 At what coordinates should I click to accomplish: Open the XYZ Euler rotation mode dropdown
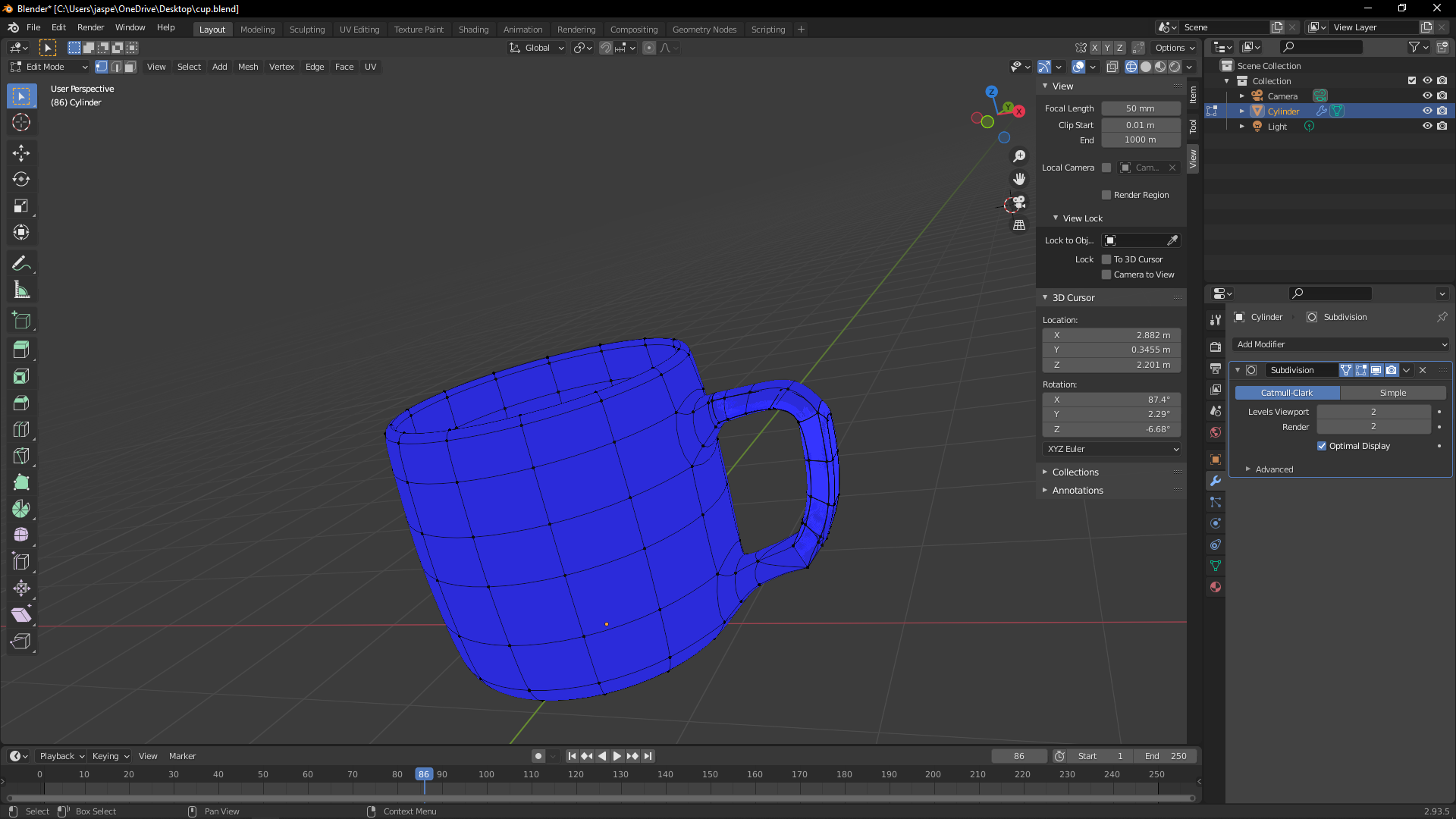point(1112,449)
